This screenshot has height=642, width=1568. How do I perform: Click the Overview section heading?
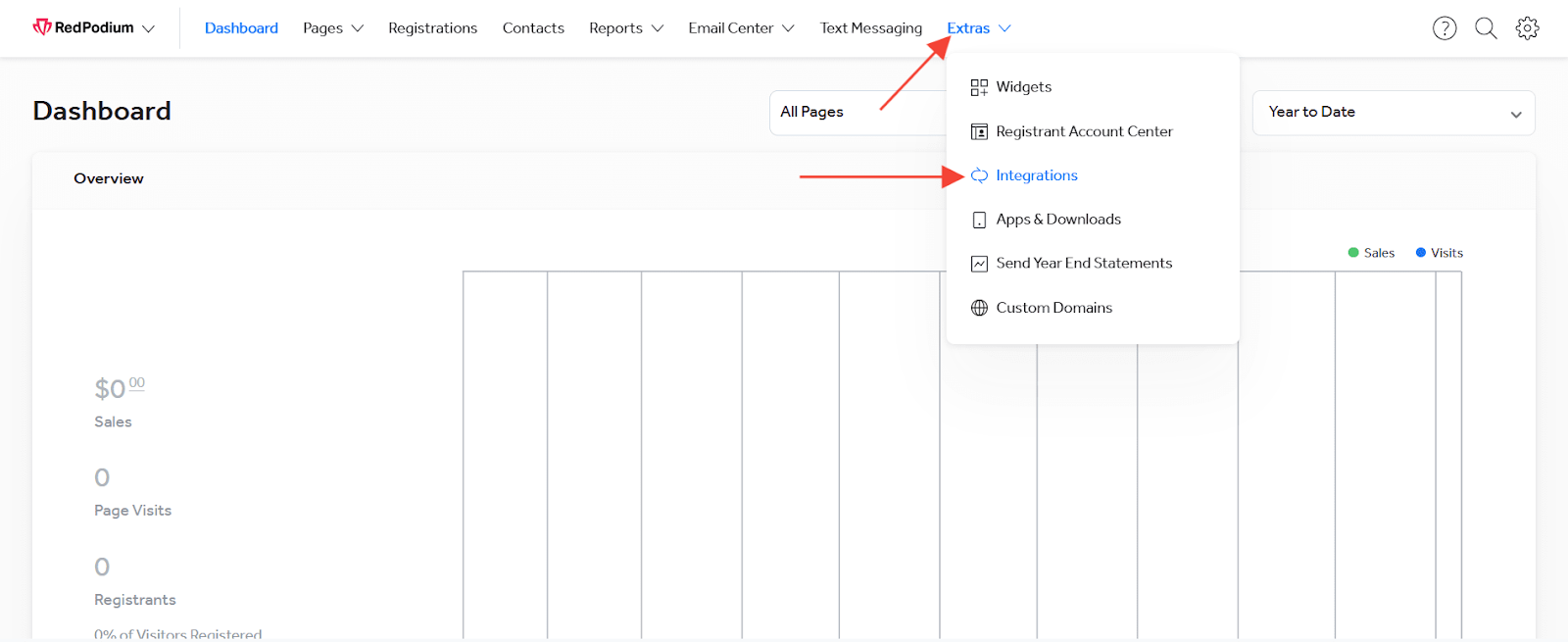(109, 178)
